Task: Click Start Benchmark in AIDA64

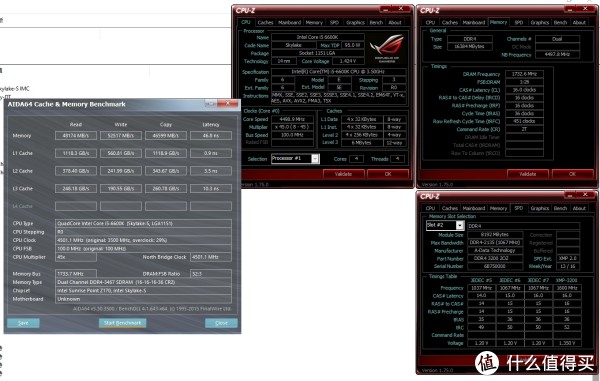Action: point(122,323)
